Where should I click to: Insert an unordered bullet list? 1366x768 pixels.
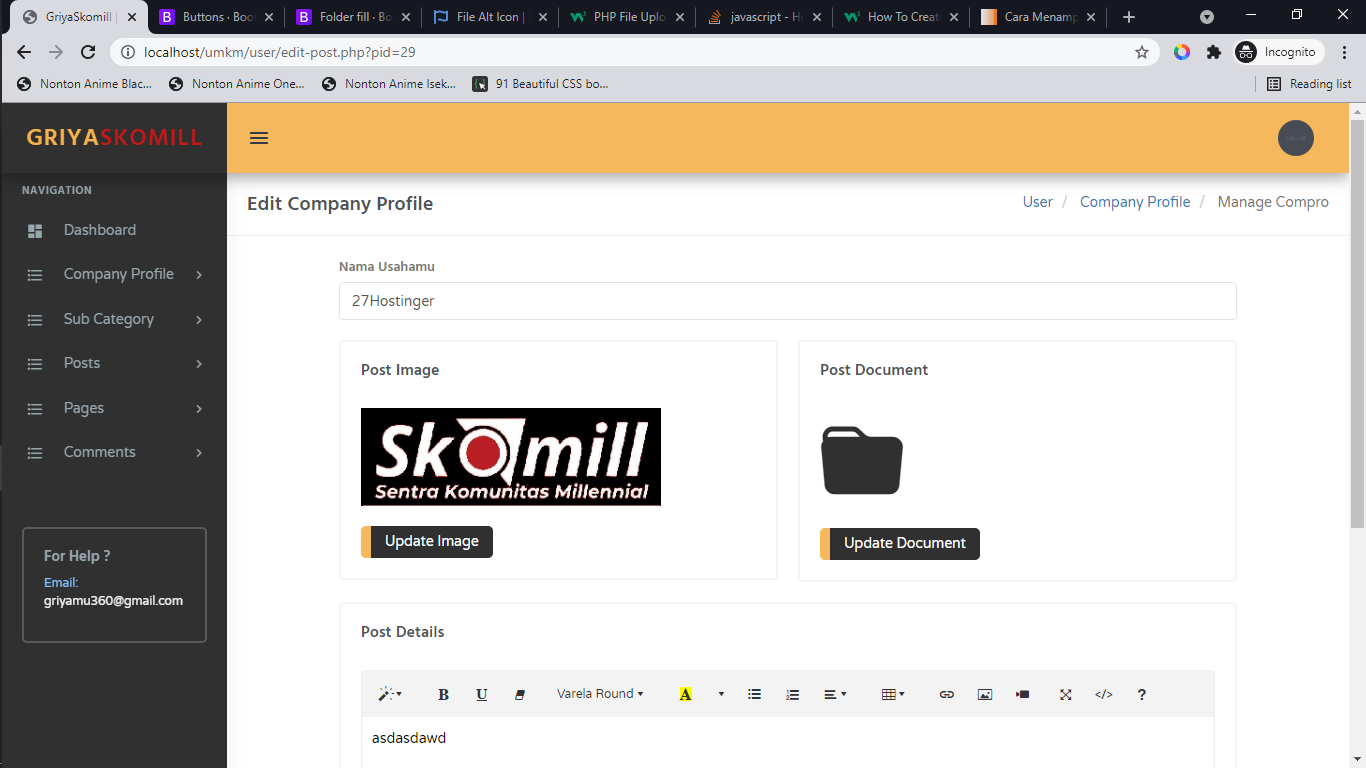pyautogui.click(x=755, y=694)
